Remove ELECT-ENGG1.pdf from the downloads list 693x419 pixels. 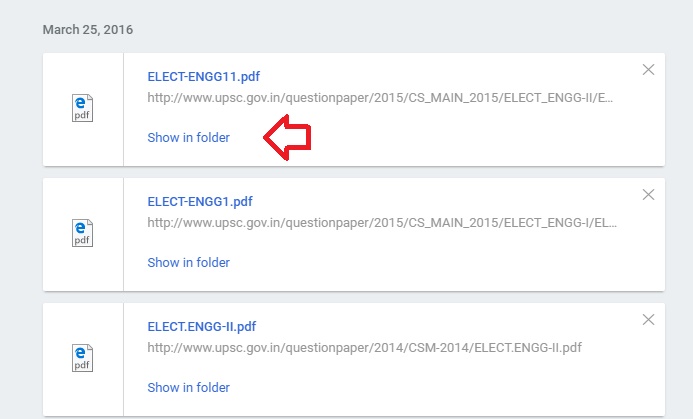tap(648, 195)
